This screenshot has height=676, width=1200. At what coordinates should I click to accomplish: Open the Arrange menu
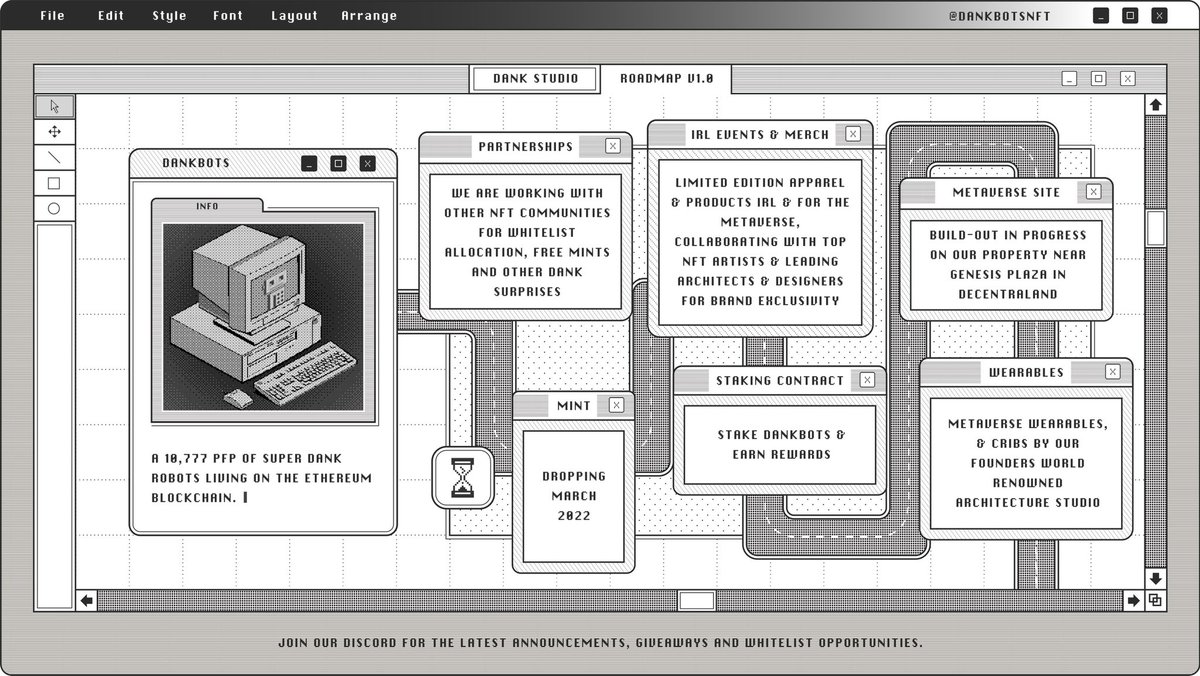point(369,15)
